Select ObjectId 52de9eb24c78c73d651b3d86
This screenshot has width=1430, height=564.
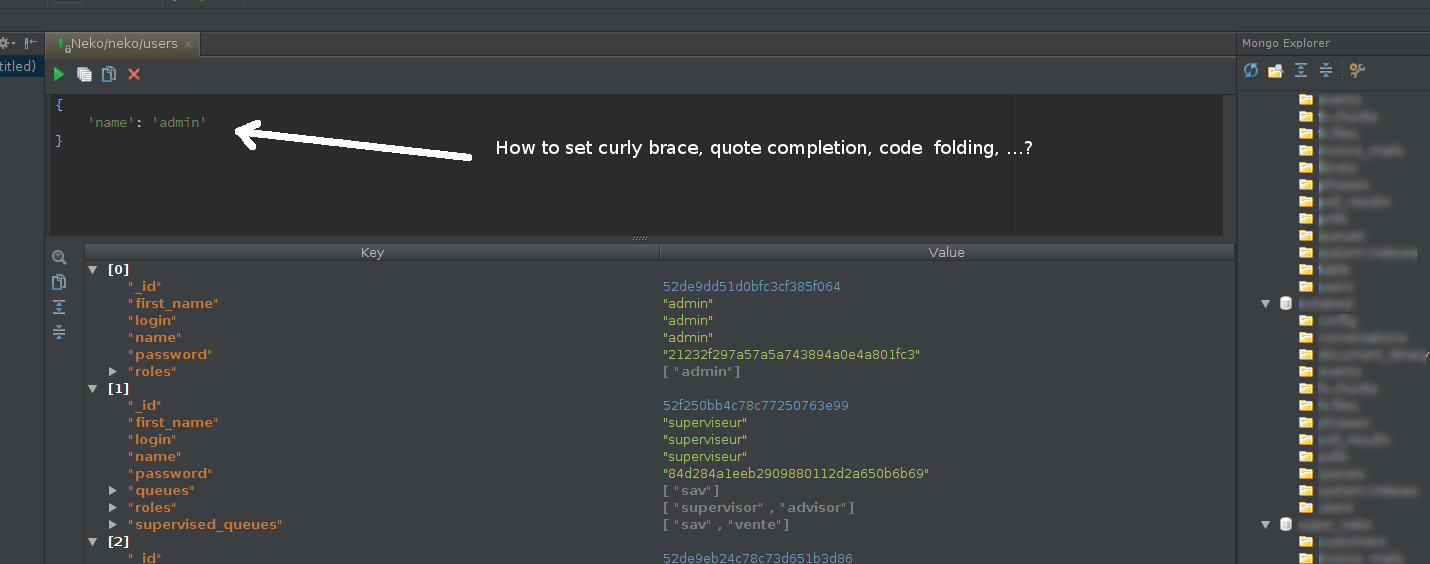click(758, 558)
